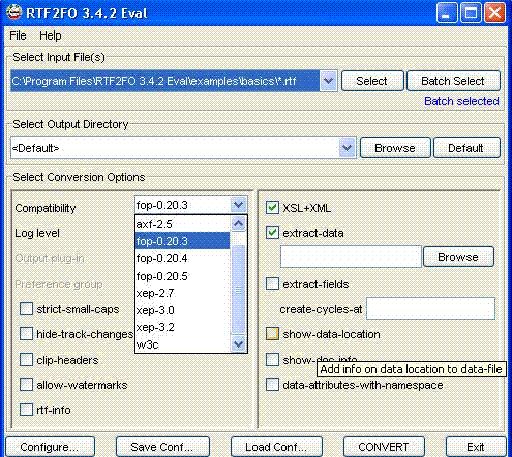Enable show-doc-info checkbox
Image resolution: width=512 pixels, height=457 pixels.
tap(272, 360)
